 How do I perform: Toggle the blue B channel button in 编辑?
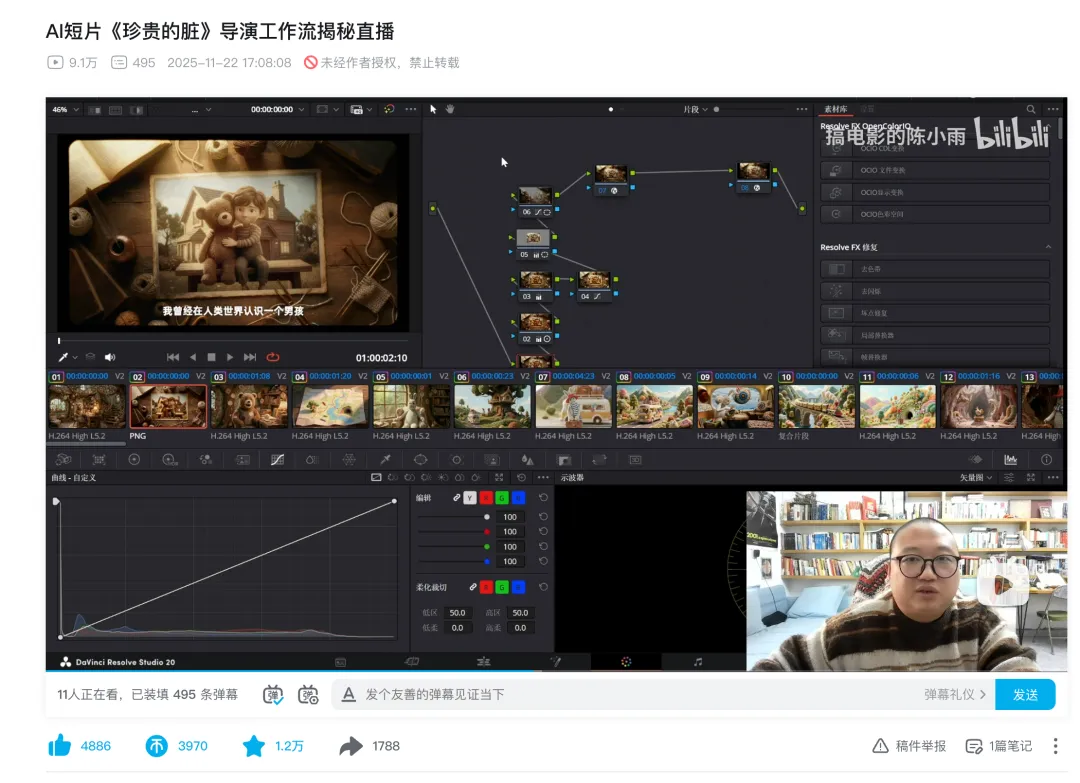pos(519,497)
